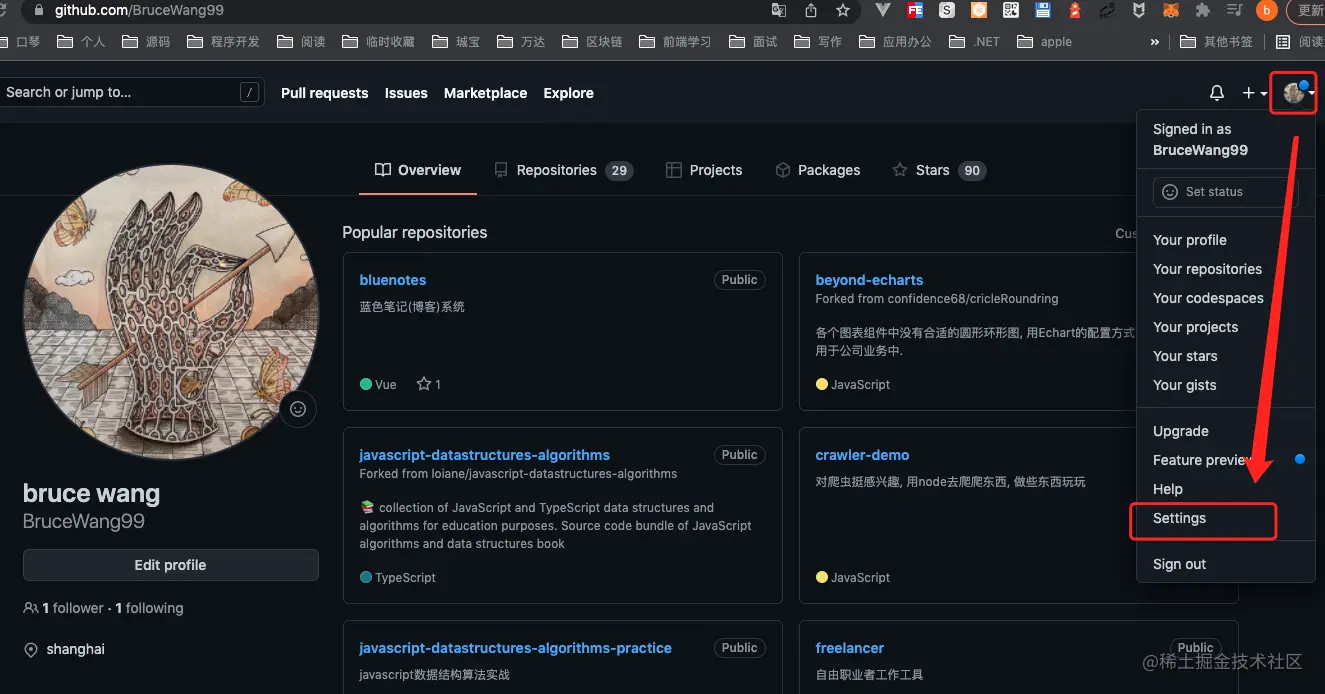Image resolution: width=1325 pixels, height=694 pixels.
Task: Click the Search or jump to field
Action: [x=132, y=92]
